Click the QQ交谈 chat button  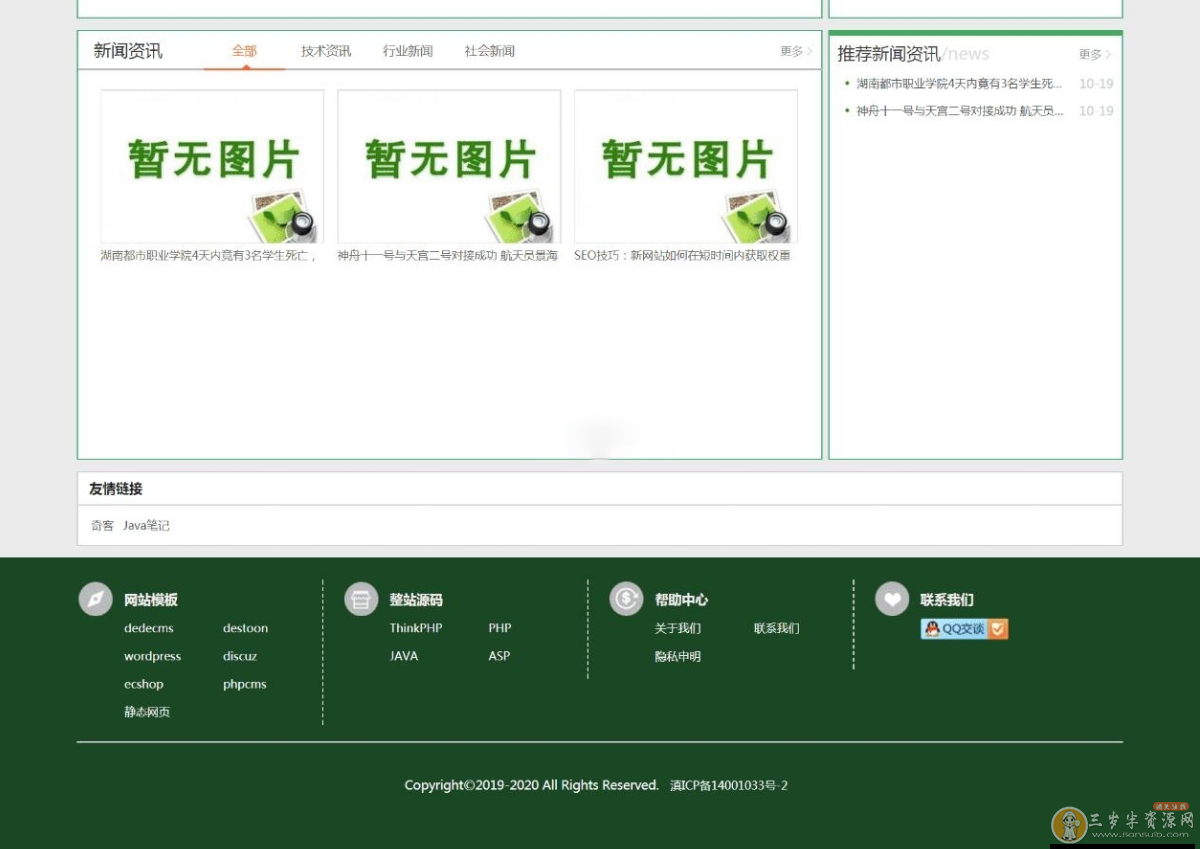962,629
